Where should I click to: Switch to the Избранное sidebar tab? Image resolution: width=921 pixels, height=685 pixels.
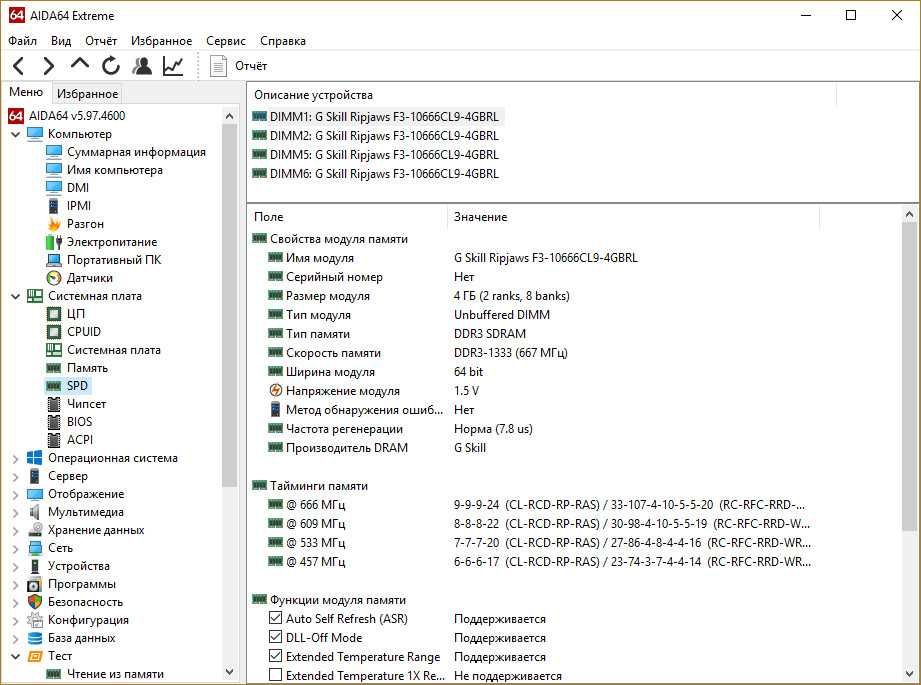pos(88,94)
